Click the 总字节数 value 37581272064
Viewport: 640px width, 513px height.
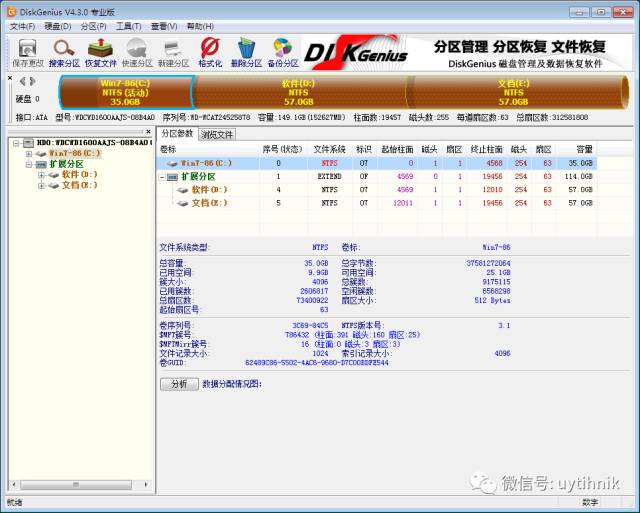point(488,264)
